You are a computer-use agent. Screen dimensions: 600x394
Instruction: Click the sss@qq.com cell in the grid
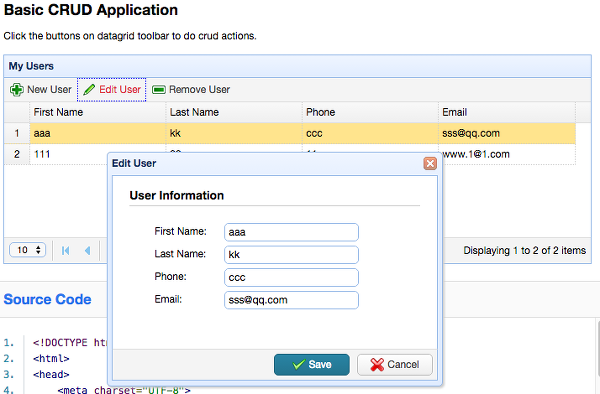point(507,133)
